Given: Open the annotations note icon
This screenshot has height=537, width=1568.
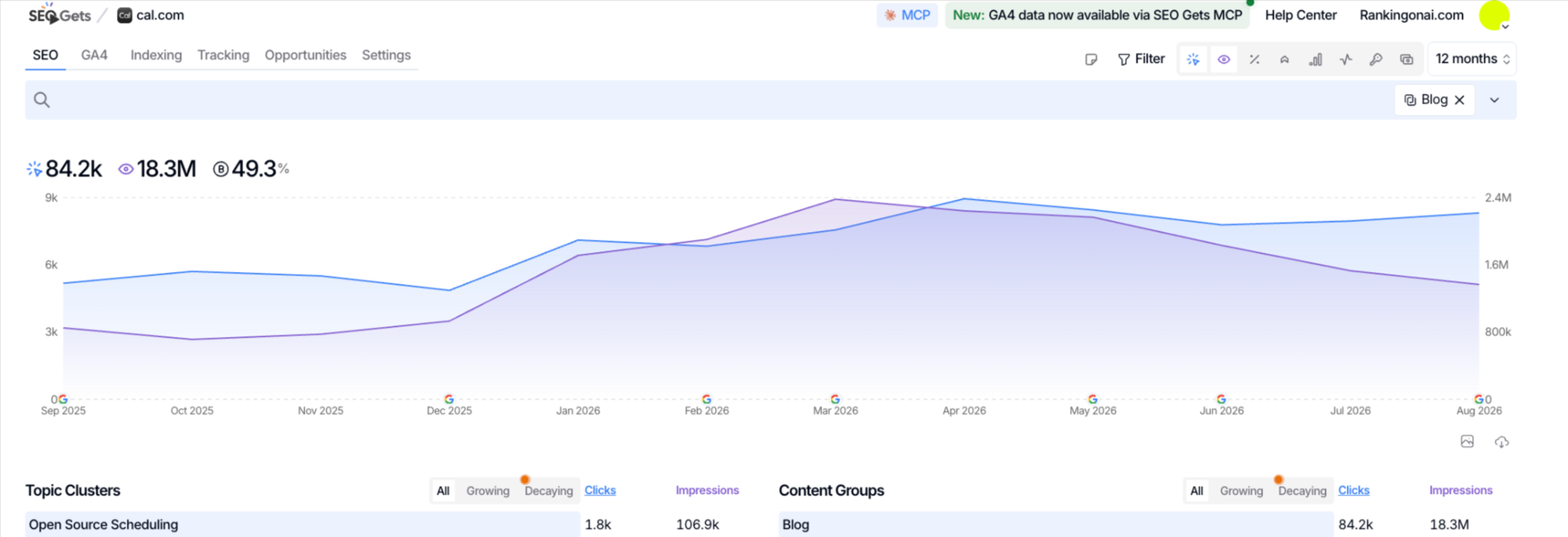Looking at the screenshot, I should 1091,60.
